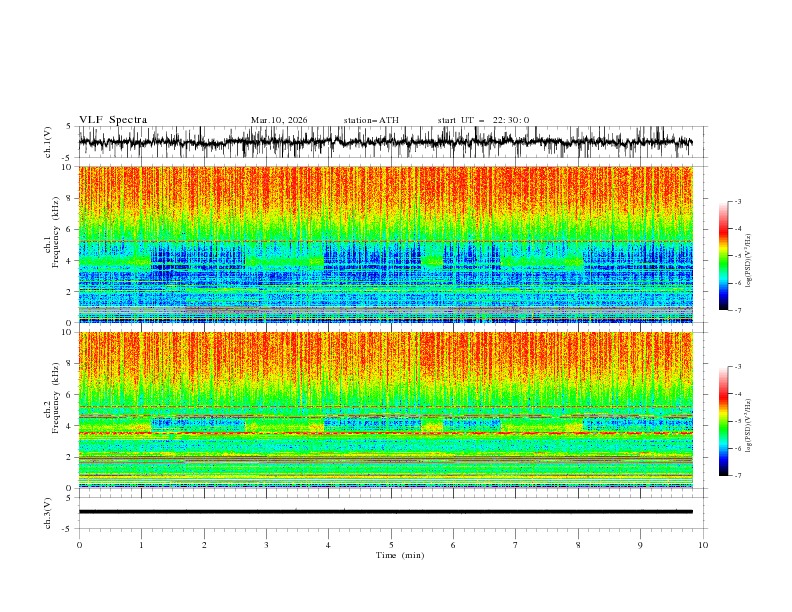Click the station=ATH label
This screenshot has width=792, height=612.
[371, 120]
